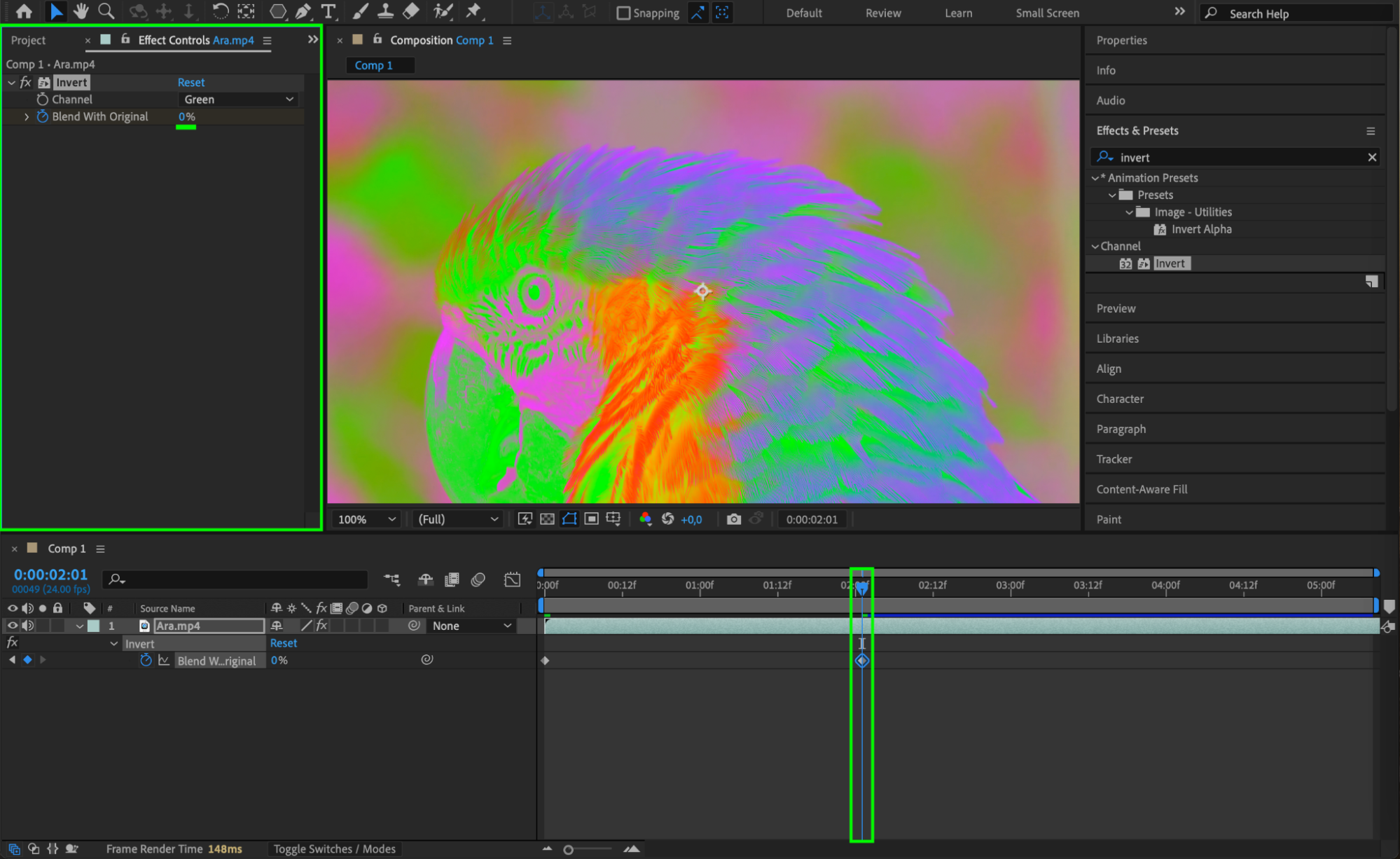Select the Hand tool

pyautogui.click(x=81, y=11)
